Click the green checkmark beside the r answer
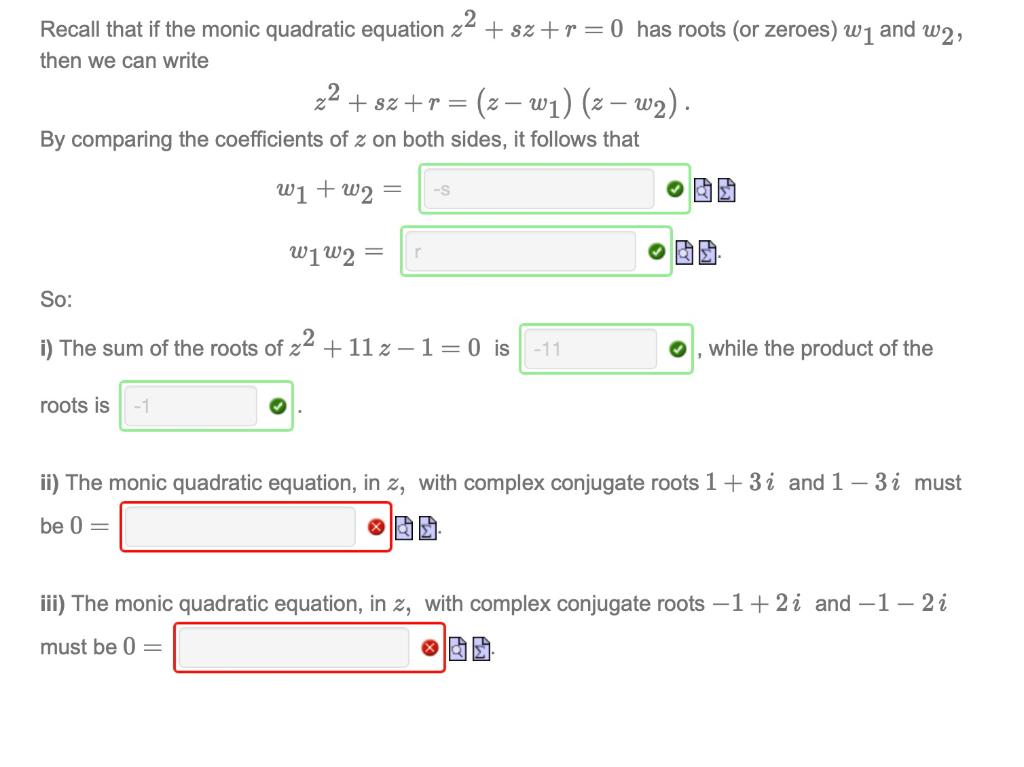 coord(656,252)
